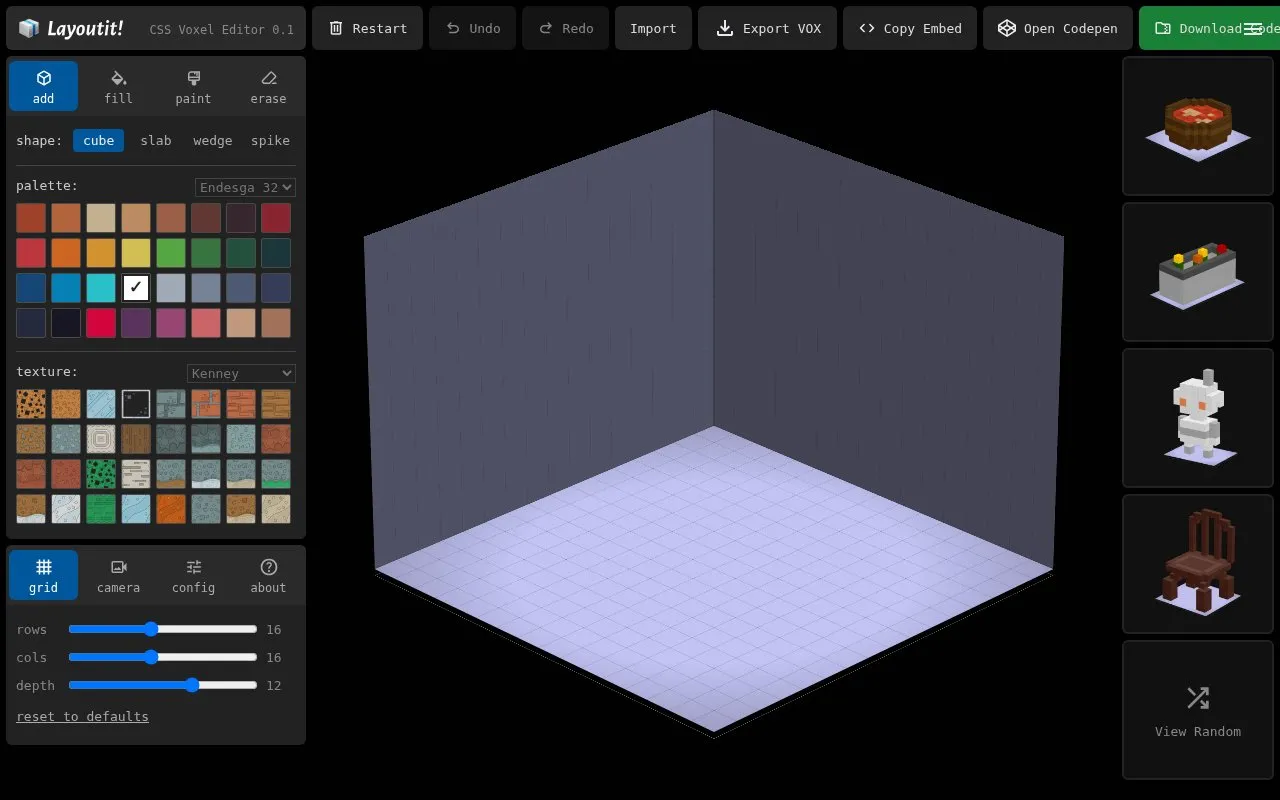Load the wooden chair model thumbnail

1198,564
